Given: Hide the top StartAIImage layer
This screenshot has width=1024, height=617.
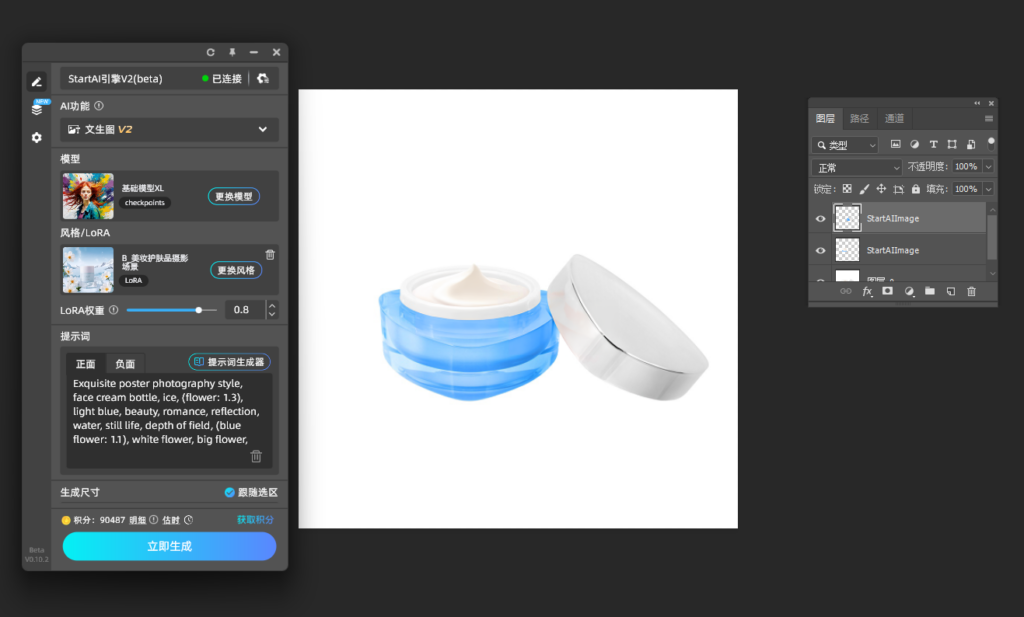Looking at the screenshot, I should pyautogui.click(x=821, y=219).
